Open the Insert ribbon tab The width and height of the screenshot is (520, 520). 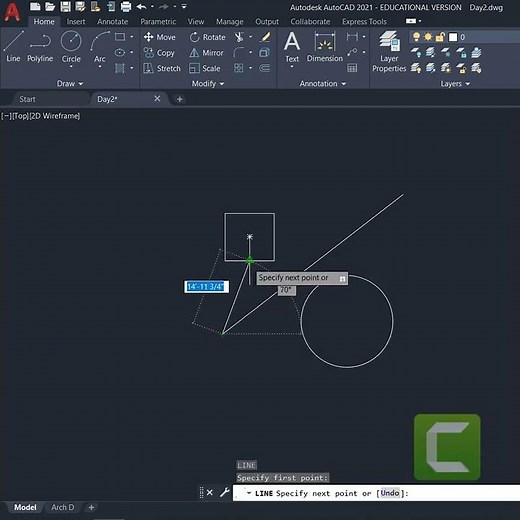(x=76, y=22)
